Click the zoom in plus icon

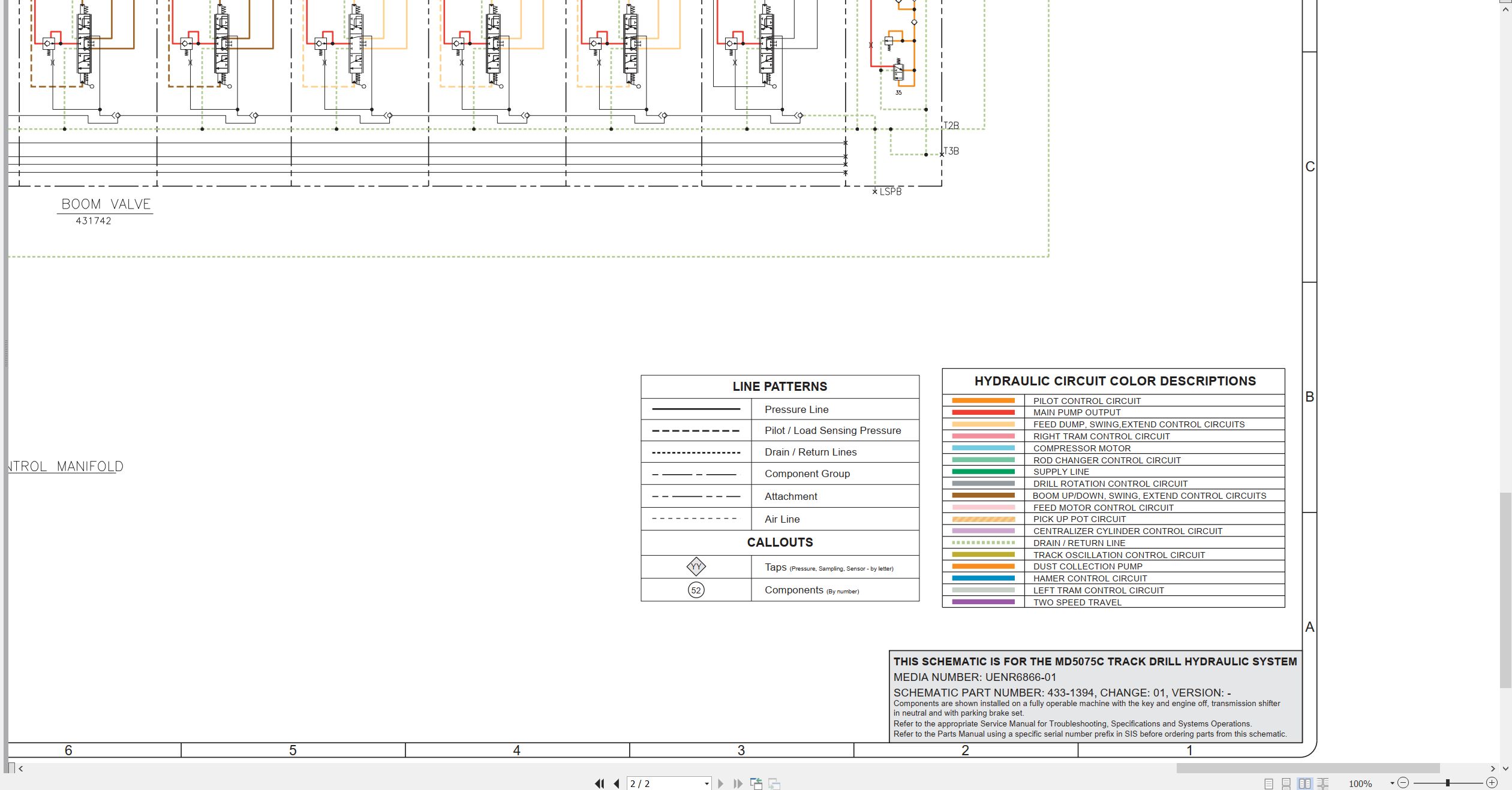click(1492, 783)
